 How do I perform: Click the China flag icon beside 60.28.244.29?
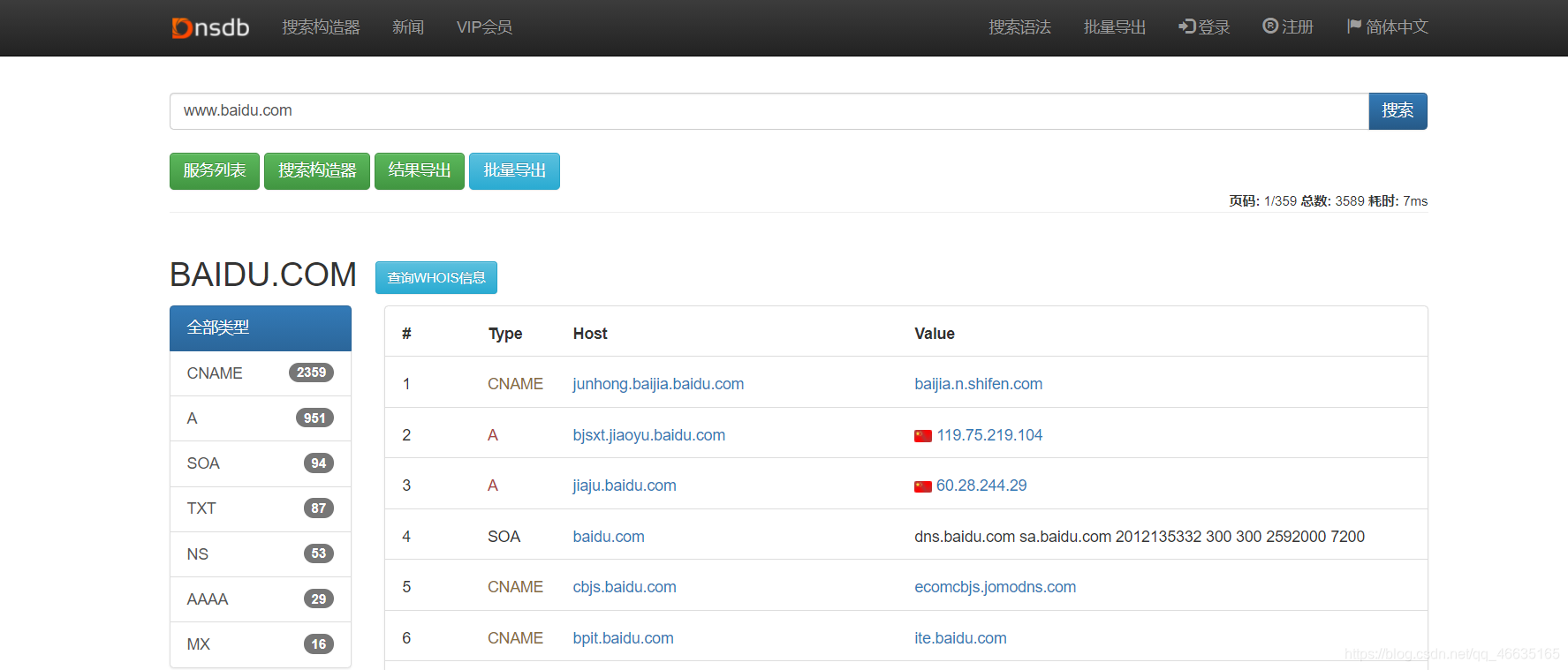pyautogui.click(x=923, y=486)
